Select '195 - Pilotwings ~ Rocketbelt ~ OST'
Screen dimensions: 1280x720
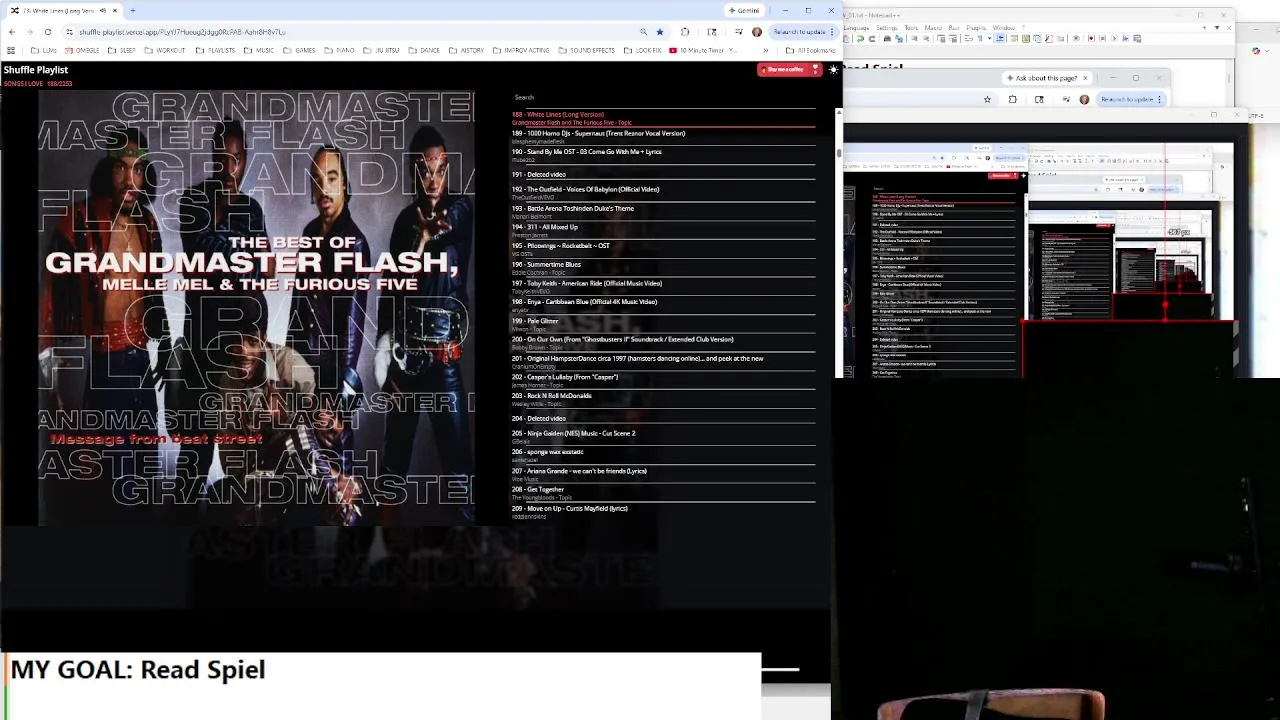pos(663,249)
